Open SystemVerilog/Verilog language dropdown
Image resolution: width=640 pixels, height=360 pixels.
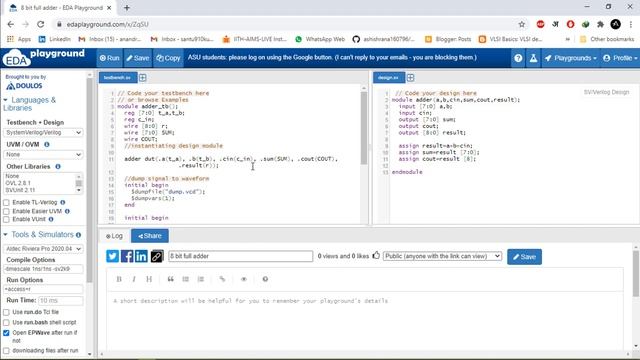point(43,133)
